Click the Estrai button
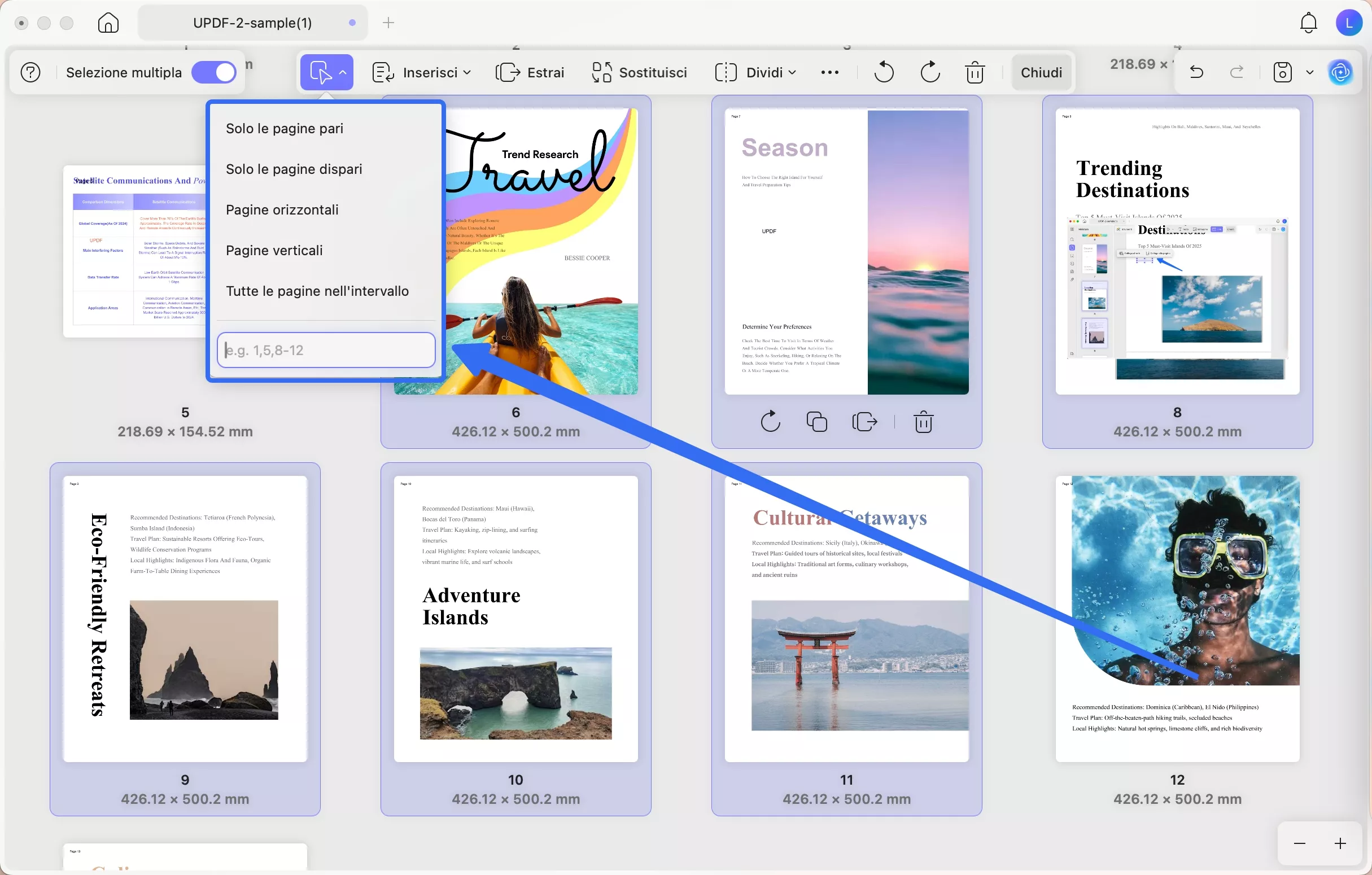This screenshot has width=1372, height=875. [530, 72]
